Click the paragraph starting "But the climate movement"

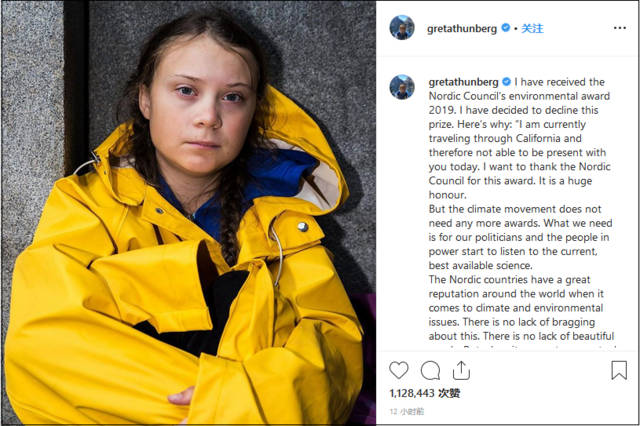tap(520, 237)
